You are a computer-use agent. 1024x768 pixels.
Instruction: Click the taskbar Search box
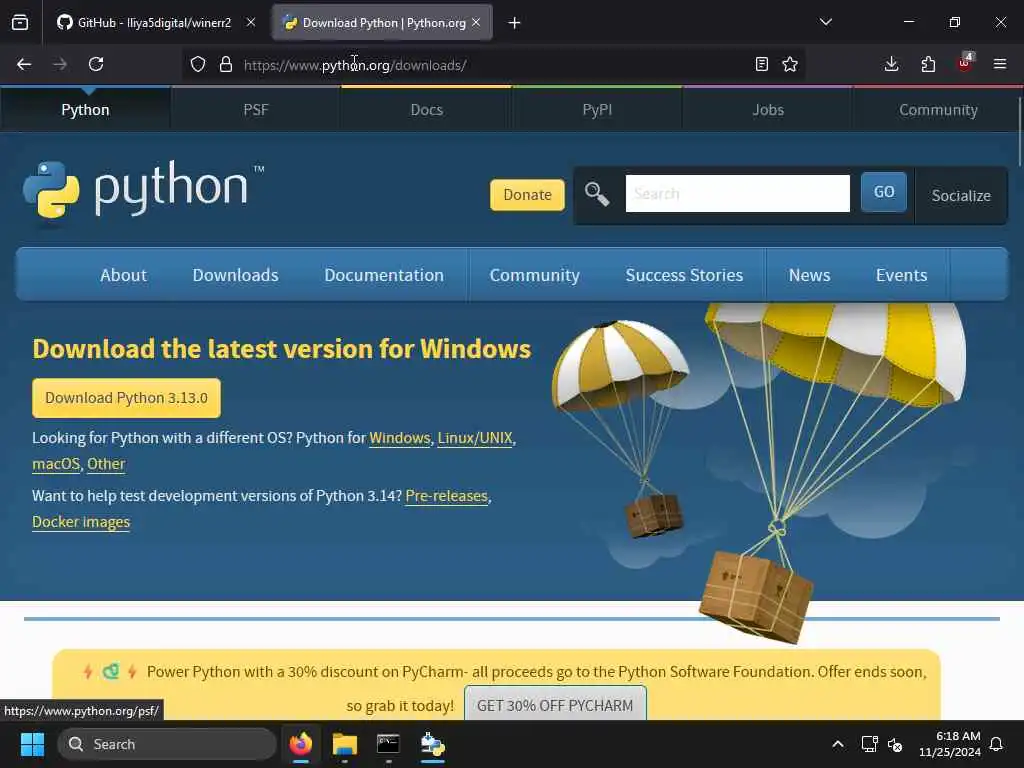tap(167, 744)
